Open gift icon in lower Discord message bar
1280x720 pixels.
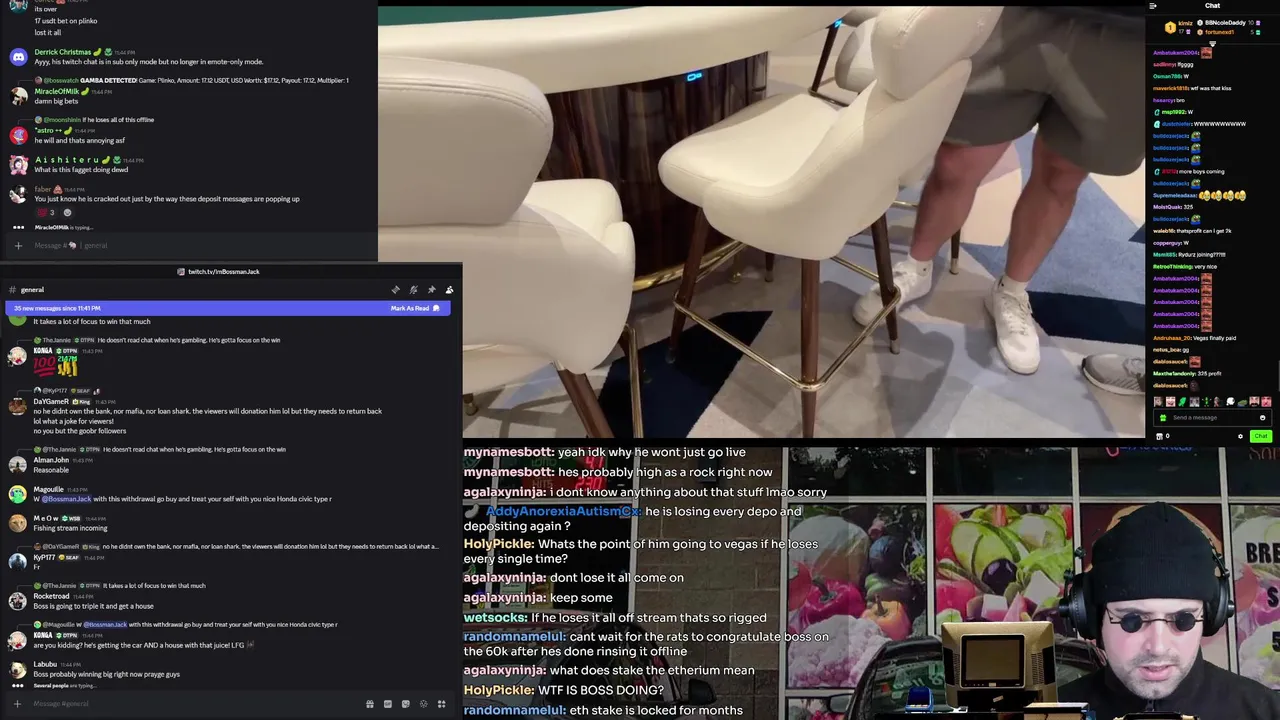(x=370, y=704)
